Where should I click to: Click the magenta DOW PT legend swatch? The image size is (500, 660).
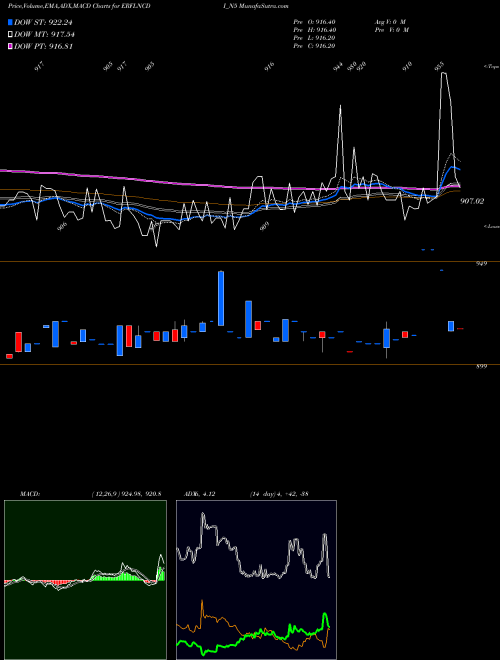[x=11, y=46]
